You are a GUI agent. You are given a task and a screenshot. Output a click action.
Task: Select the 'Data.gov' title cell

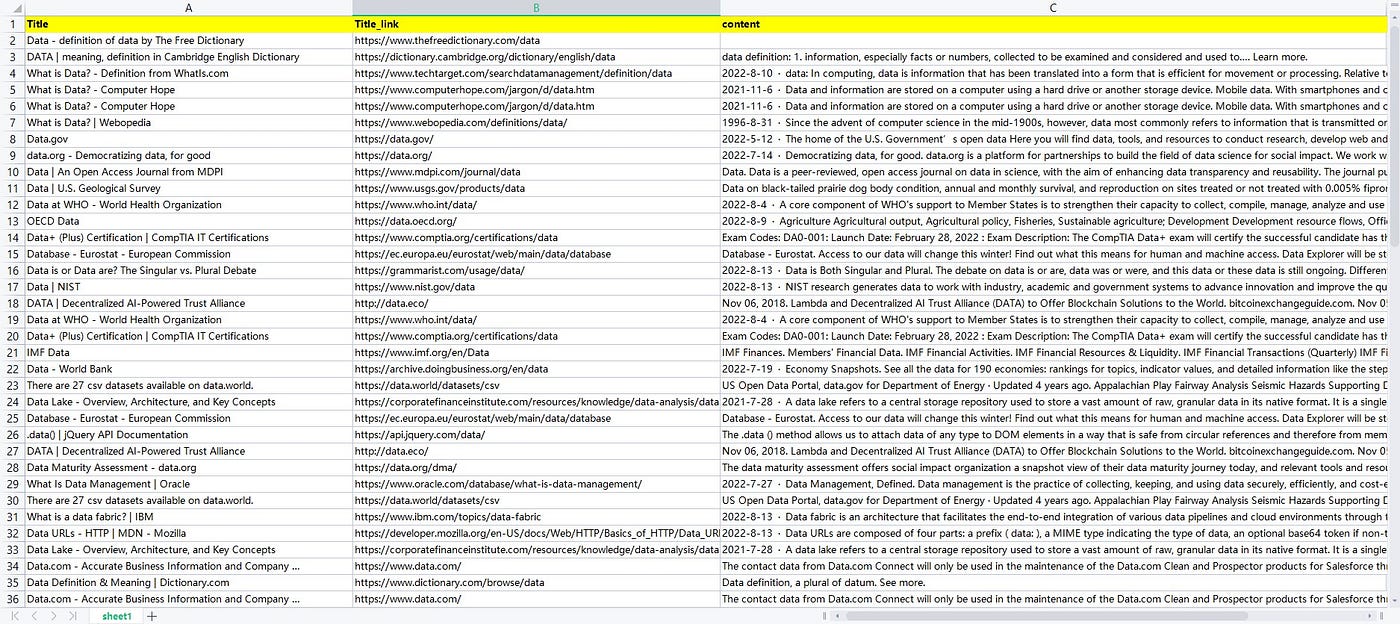tap(189, 139)
